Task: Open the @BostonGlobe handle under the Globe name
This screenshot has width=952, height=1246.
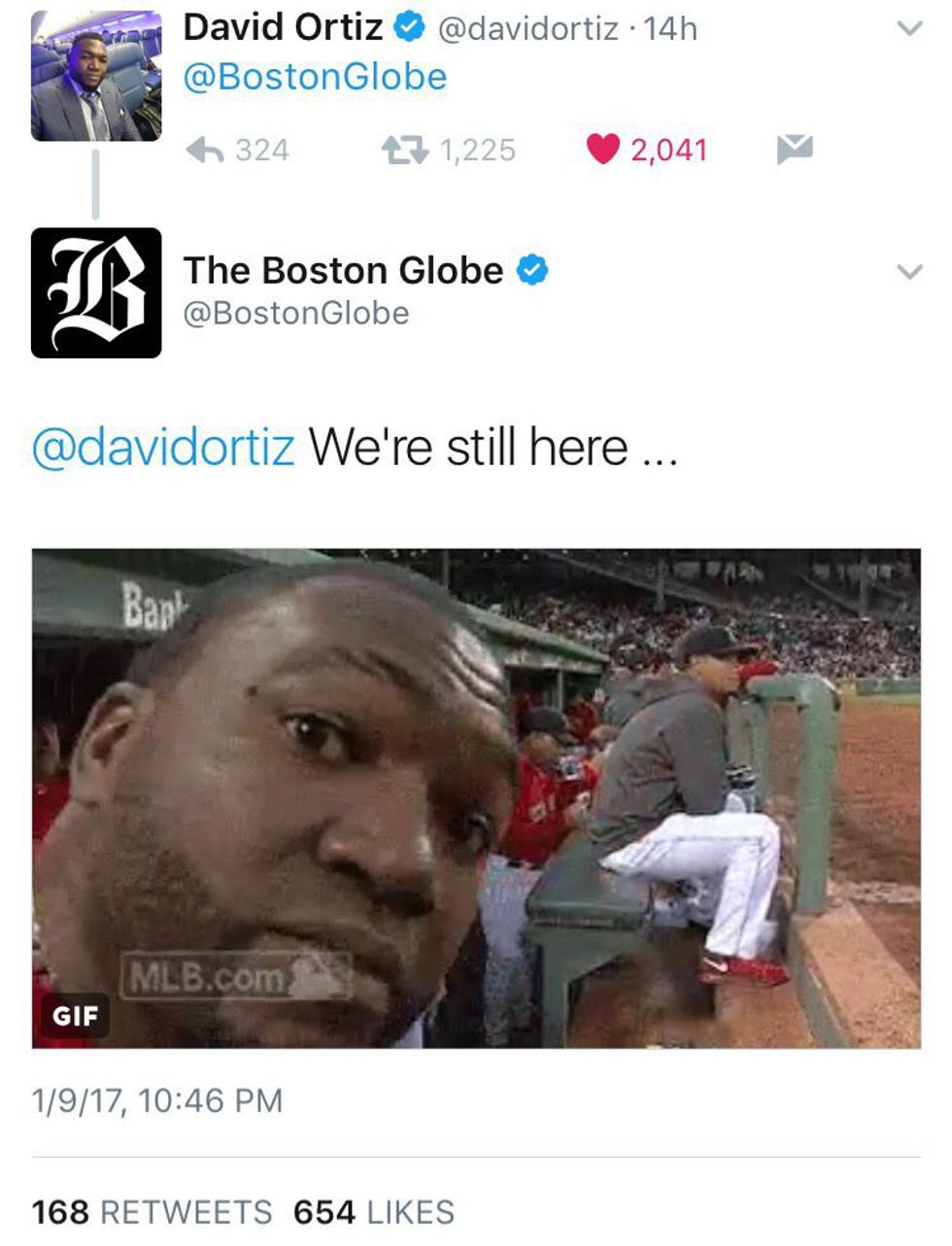Action: tap(296, 314)
